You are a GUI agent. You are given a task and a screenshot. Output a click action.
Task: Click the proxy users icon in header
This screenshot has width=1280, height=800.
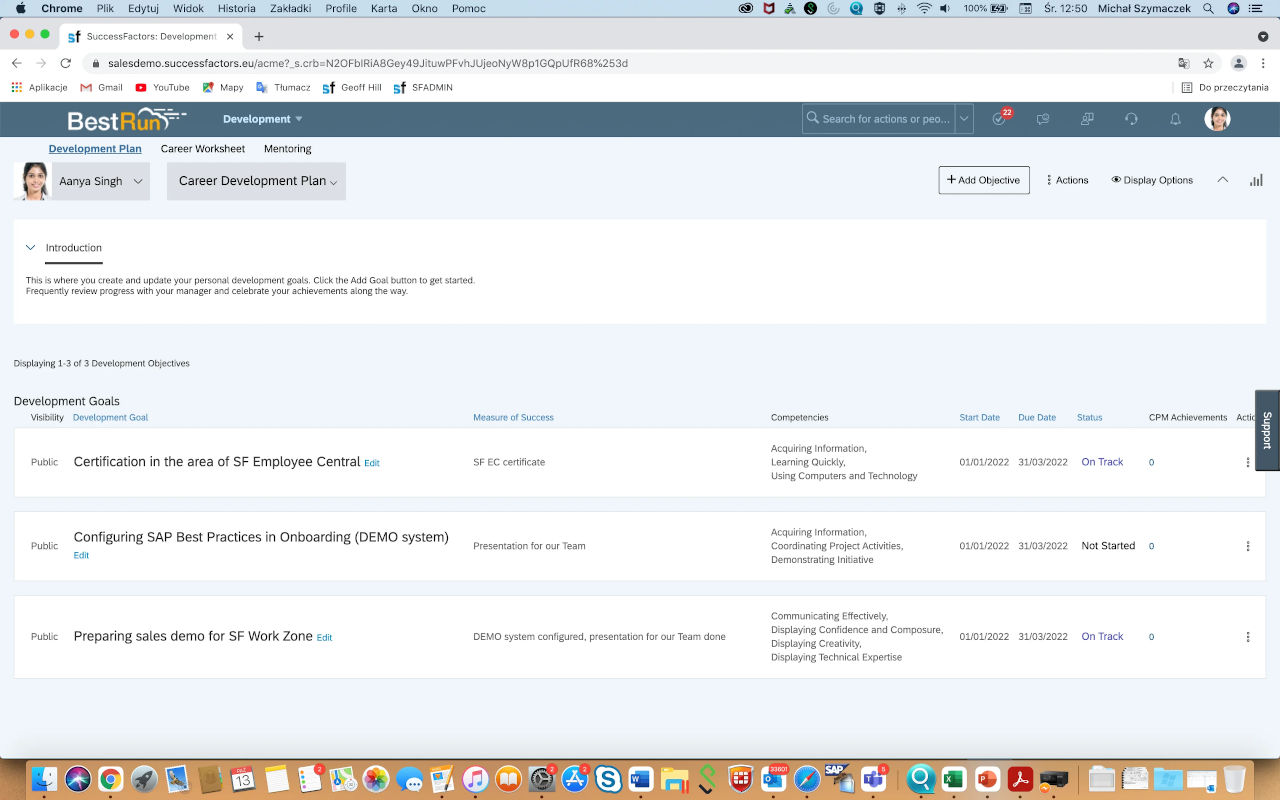[1087, 119]
